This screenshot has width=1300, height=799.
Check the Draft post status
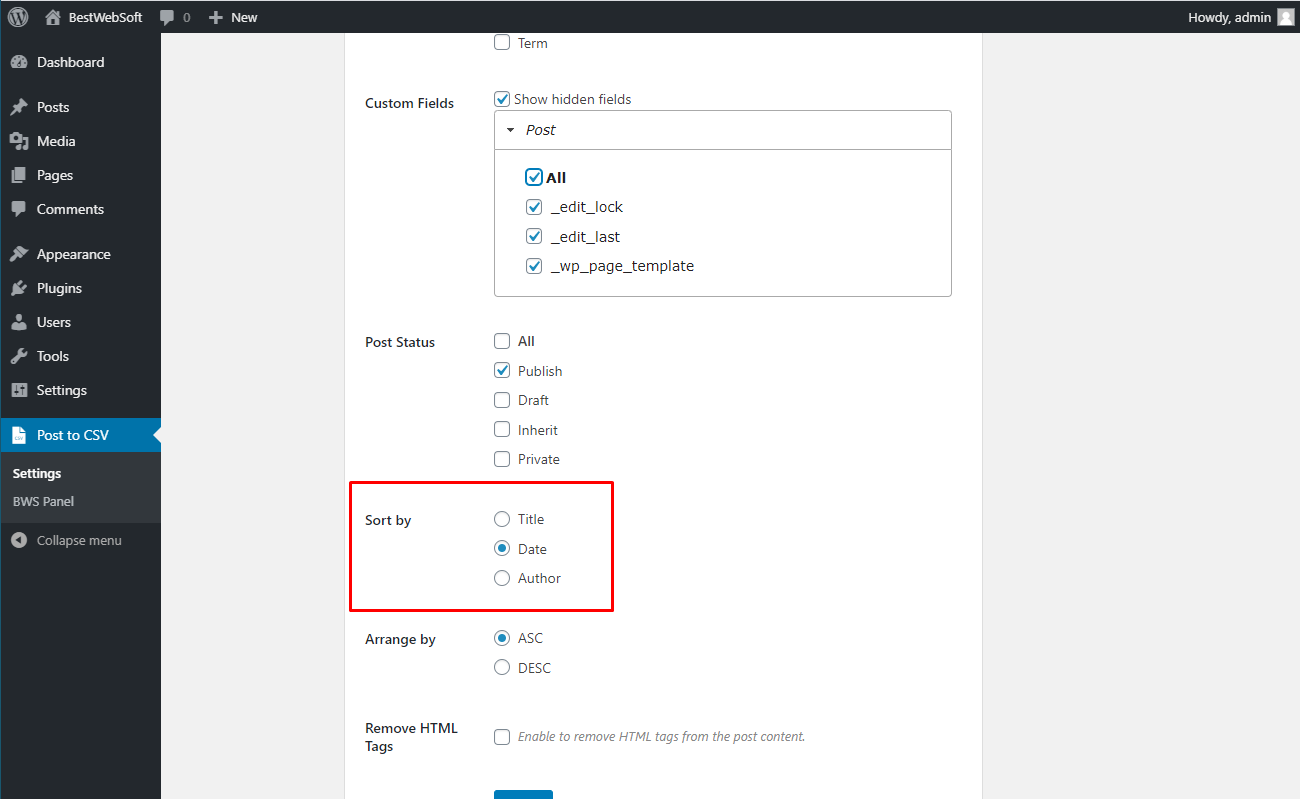(x=502, y=400)
